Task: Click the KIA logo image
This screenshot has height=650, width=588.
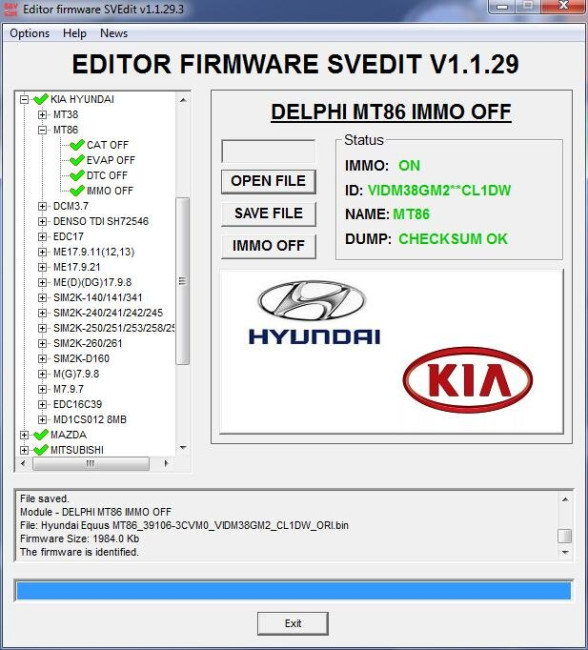Action: (x=468, y=380)
